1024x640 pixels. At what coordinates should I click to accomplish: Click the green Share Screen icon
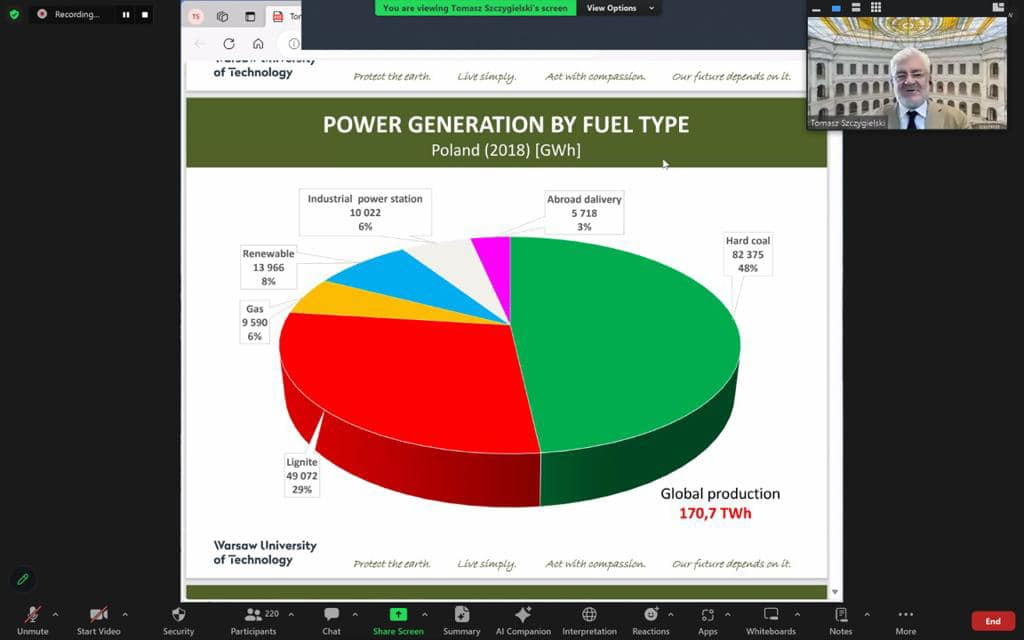(x=398, y=614)
